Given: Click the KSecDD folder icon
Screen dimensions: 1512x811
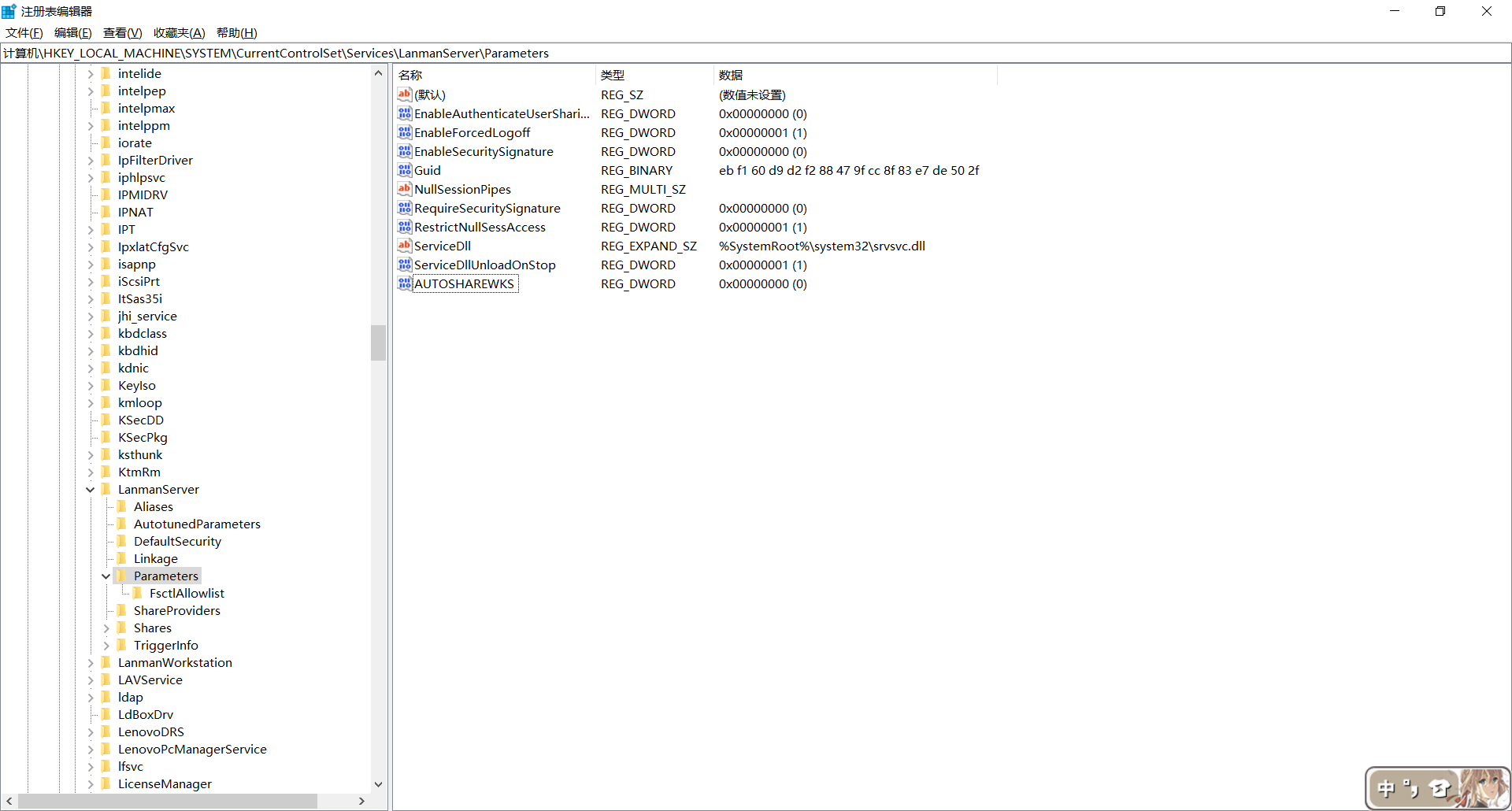Looking at the screenshot, I should pos(106,420).
